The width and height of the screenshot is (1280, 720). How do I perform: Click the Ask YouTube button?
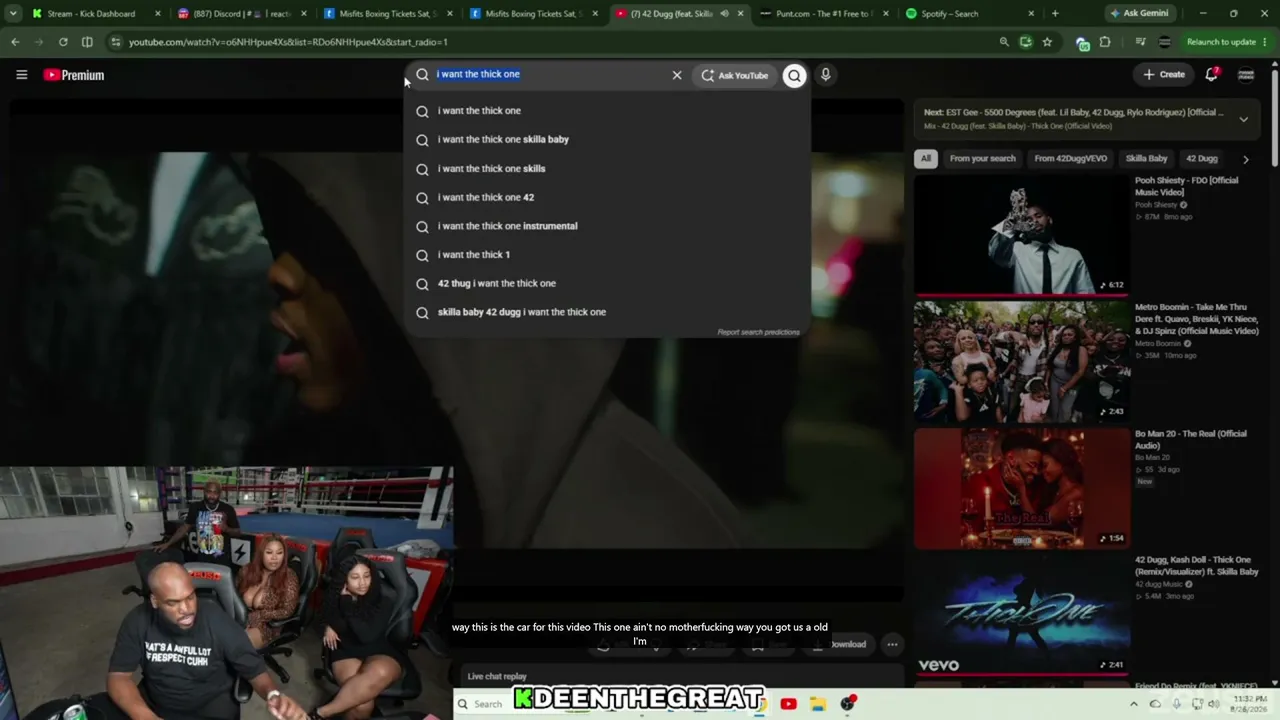735,75
